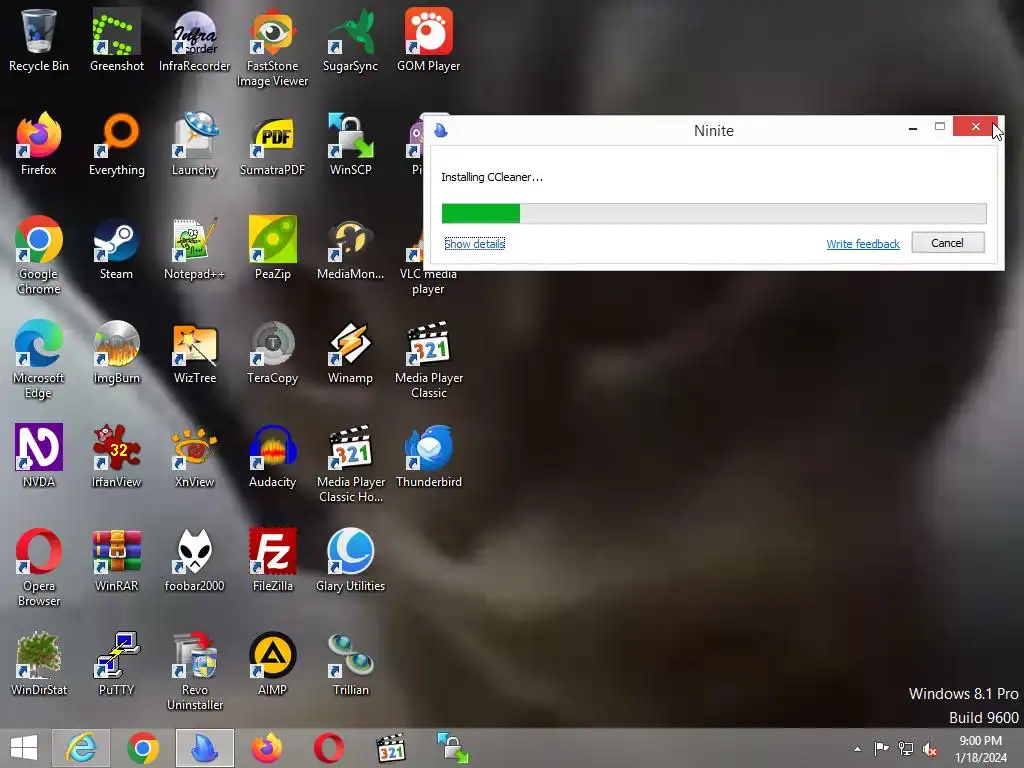Select the WizTree desktop shortcut
The height and width of the screenshot is (768, 1024).
point(195,352)
